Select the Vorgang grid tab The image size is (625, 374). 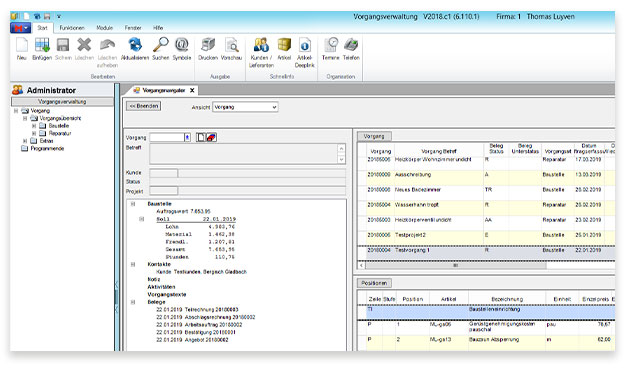[x=374, y=136]
